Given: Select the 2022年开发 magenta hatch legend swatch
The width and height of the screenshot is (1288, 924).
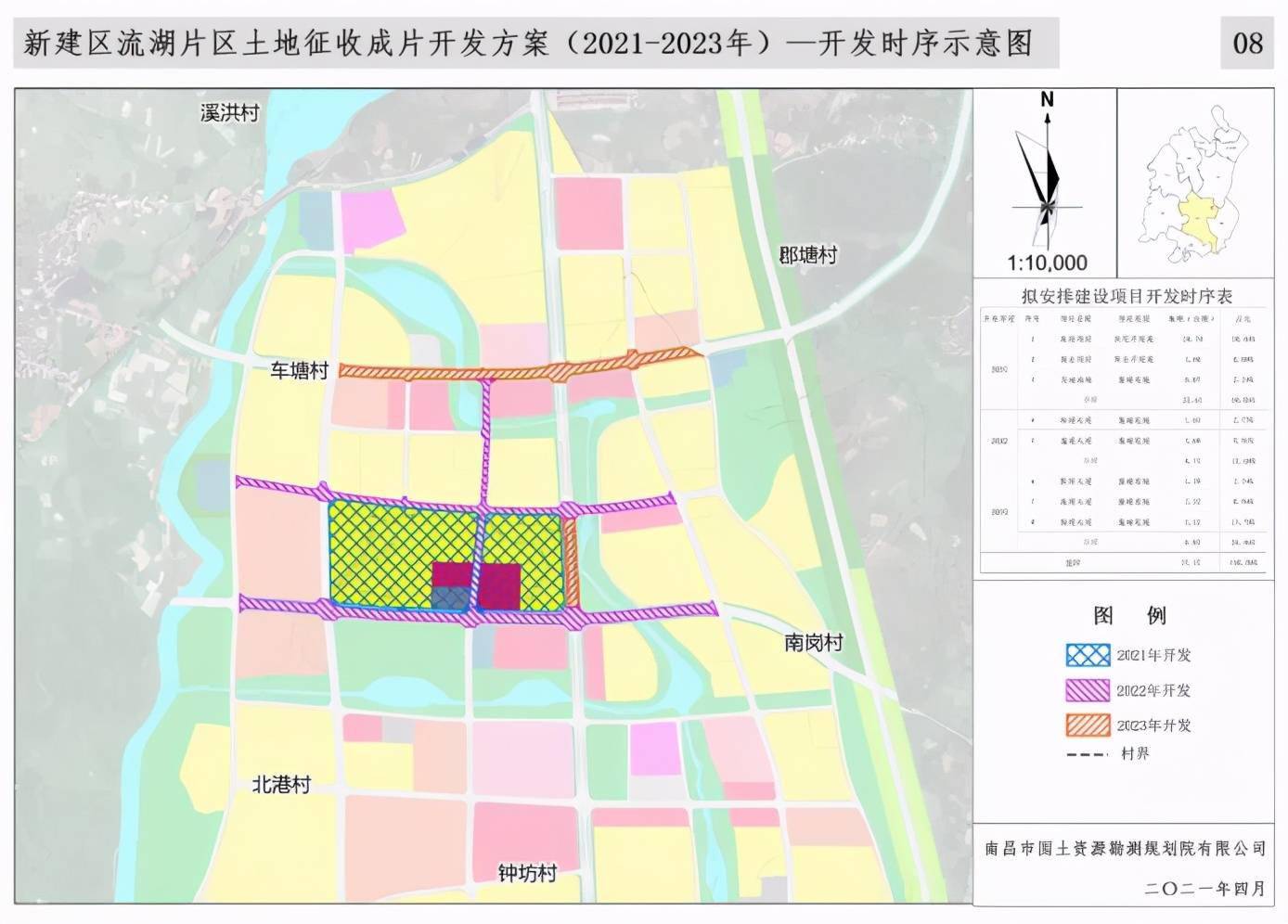Looking at the screenshot, I should click(x=1088, y=690).
